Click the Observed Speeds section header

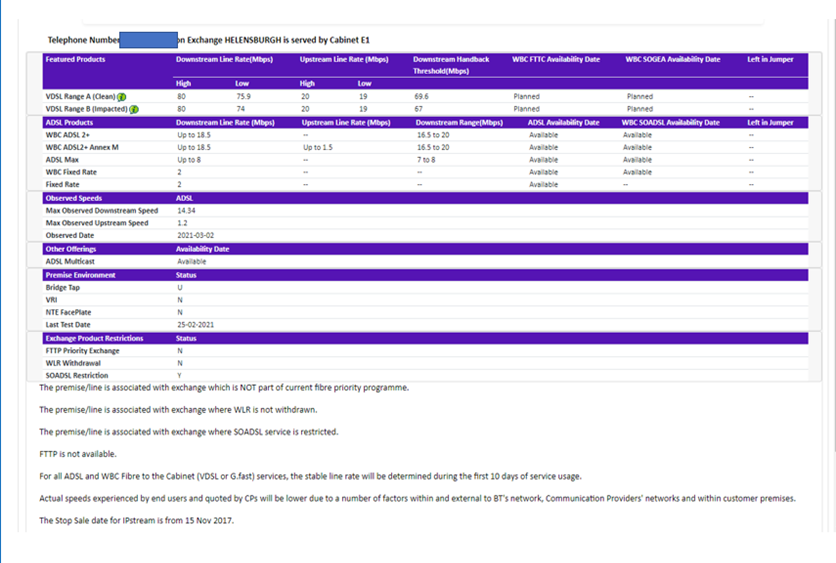click(73, 198)
